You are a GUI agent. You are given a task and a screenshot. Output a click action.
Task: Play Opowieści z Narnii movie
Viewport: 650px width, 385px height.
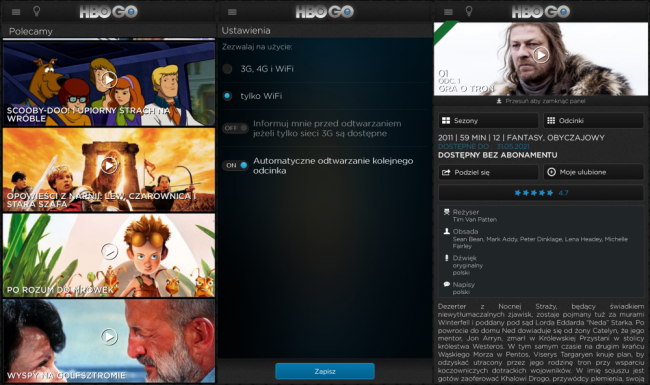pyautogui.click(x=109, y=165)
